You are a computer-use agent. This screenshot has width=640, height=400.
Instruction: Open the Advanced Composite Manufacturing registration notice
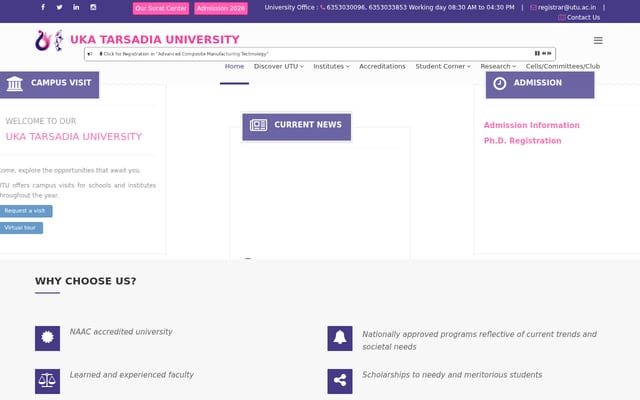point(186,54)
